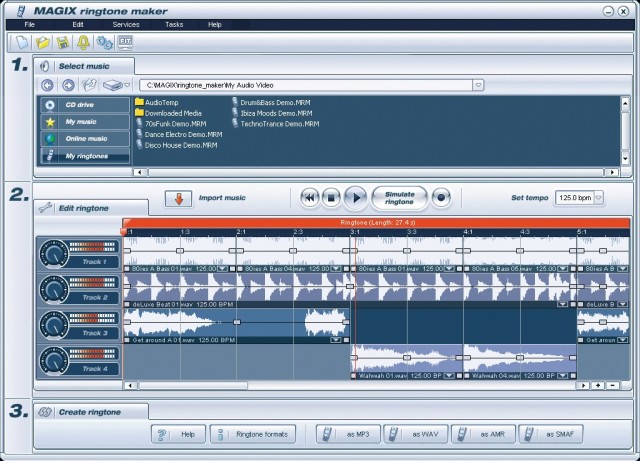Adjust the Track 1 volume knob

(x=54, y=254)
